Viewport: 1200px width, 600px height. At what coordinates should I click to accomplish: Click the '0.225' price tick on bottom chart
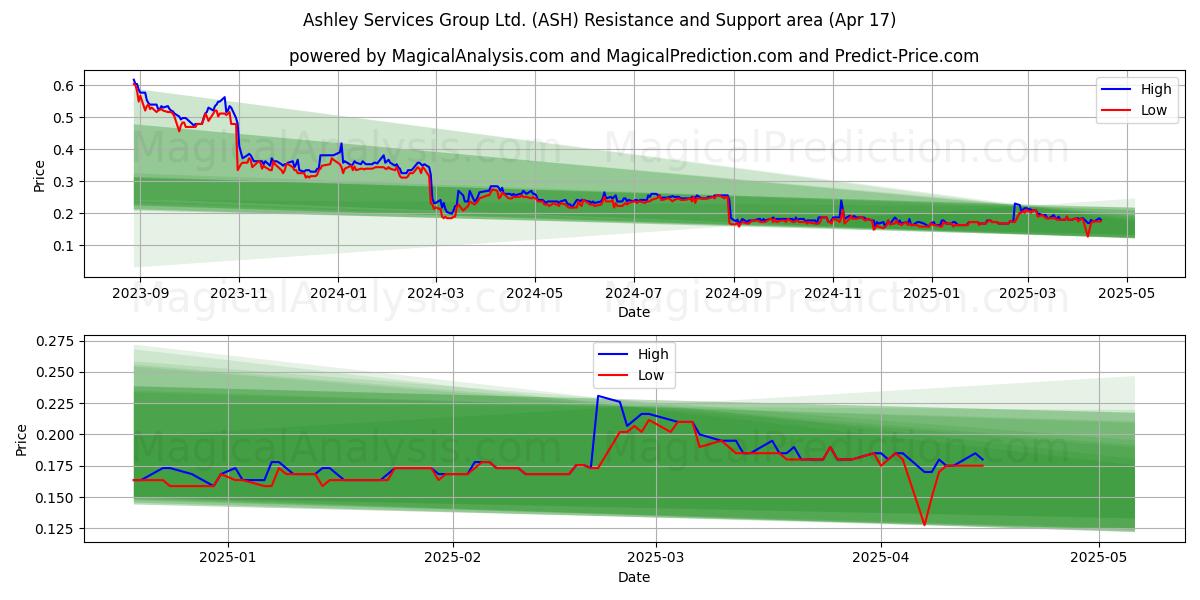55,404
